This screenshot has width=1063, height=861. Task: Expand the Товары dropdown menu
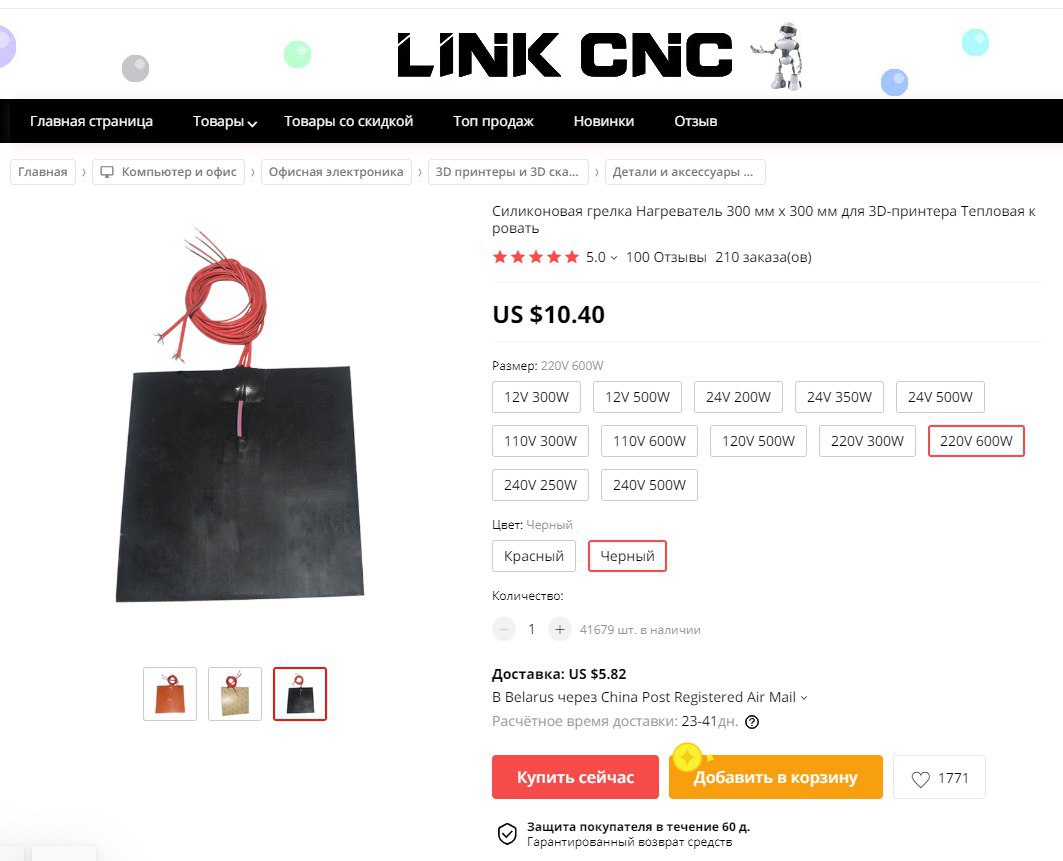click(224, 121)
